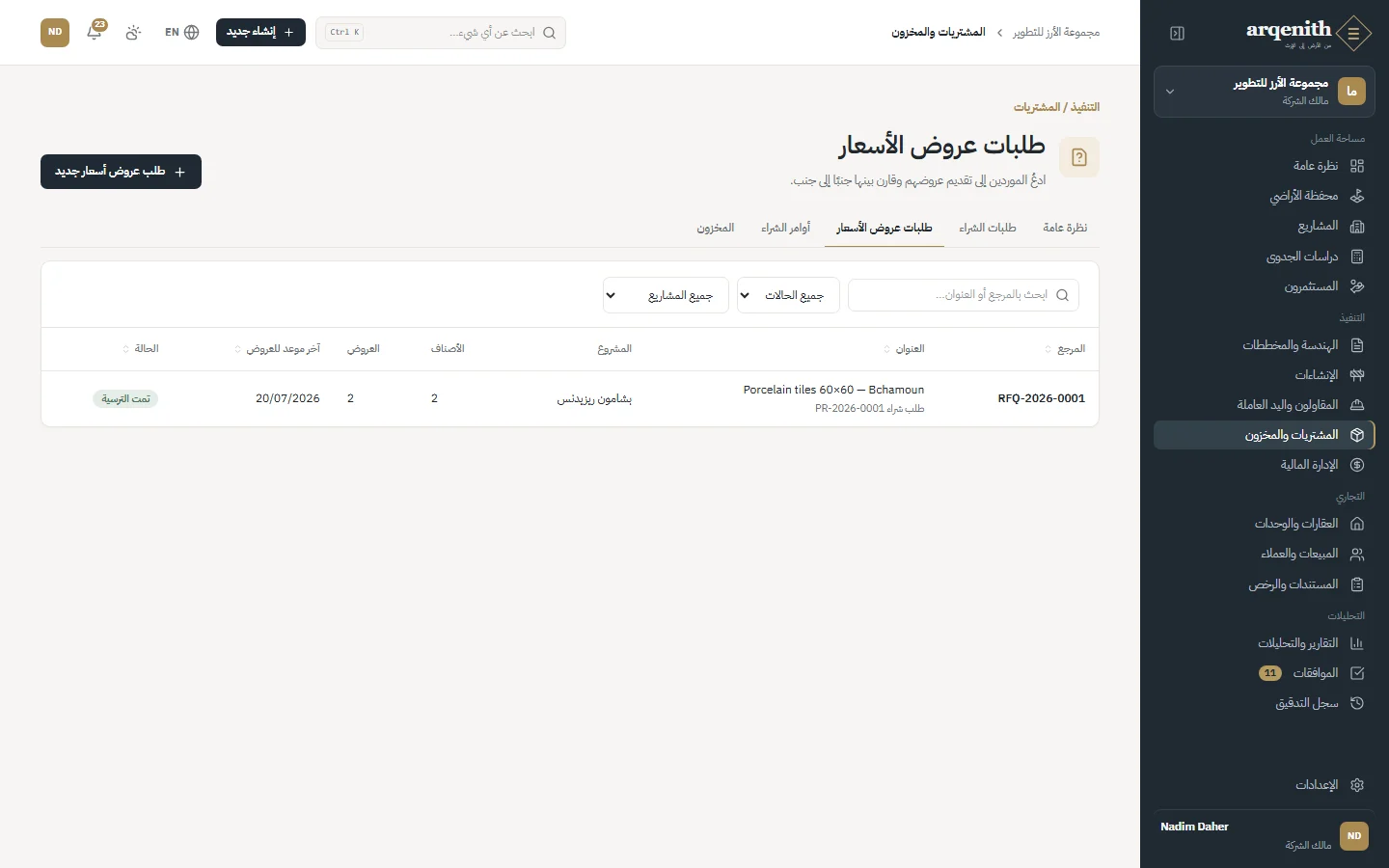Viewport: 1389px width, 868px height.
Task: Click مجموعة الأرز للتطوير breadcrumb link
Action: [1056, 33]
